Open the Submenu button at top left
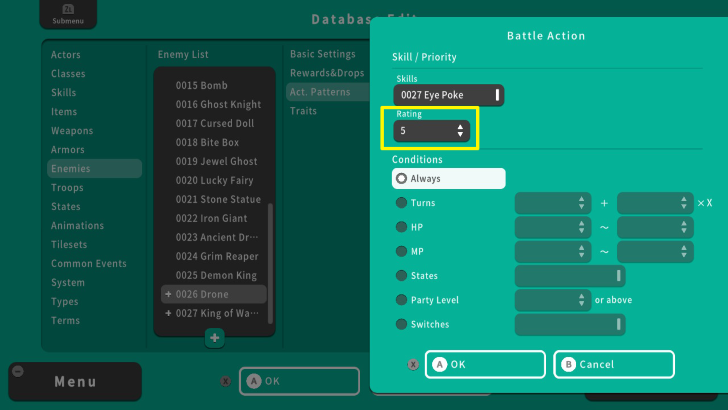 (x=68, y=14)
